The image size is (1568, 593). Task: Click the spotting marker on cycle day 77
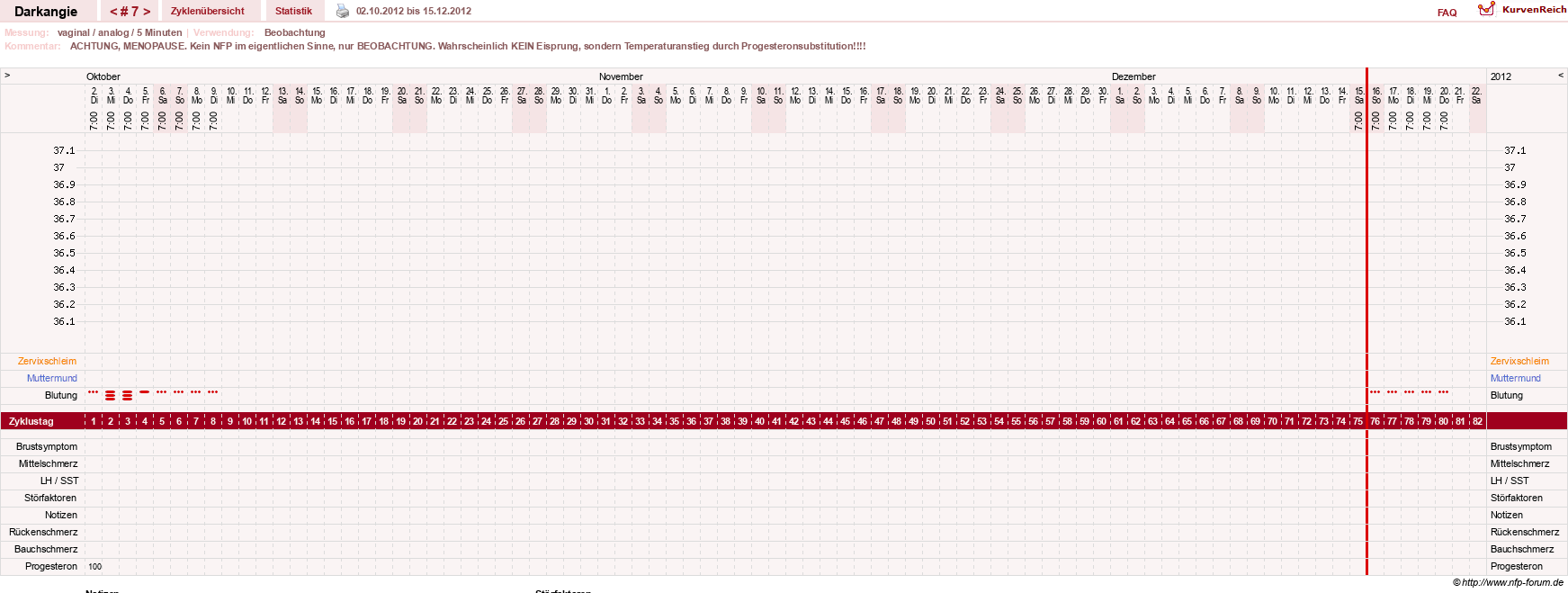click(1392, 392)
